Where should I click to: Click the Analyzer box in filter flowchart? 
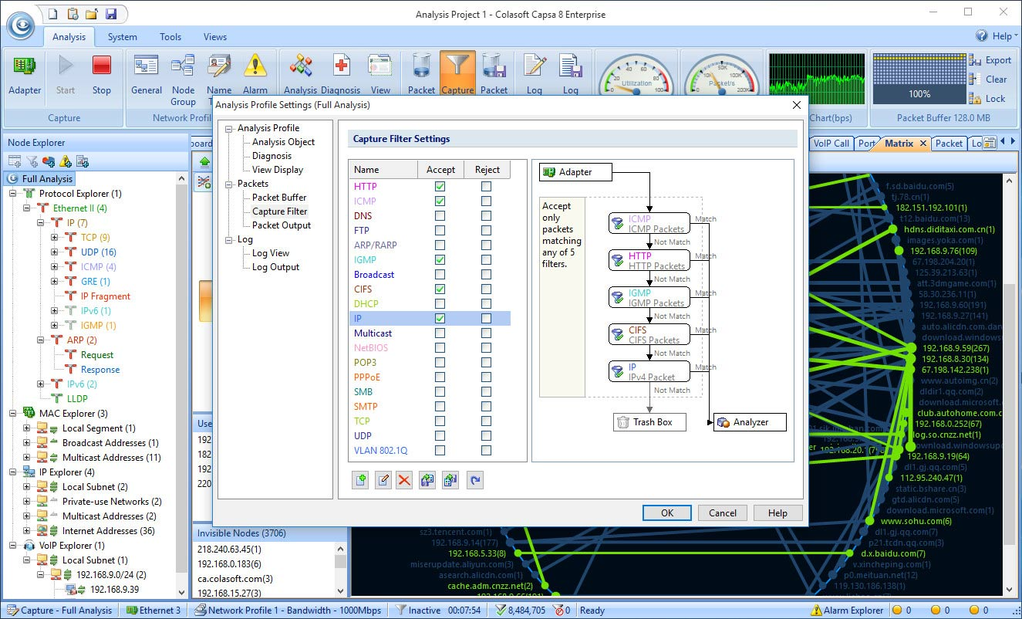(750, 422)
